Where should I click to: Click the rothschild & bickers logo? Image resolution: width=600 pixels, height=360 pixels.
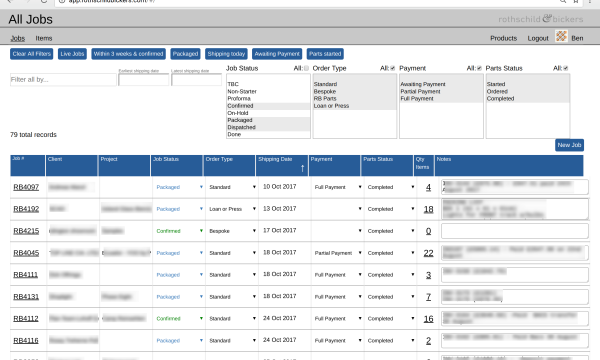click(541, 19)
